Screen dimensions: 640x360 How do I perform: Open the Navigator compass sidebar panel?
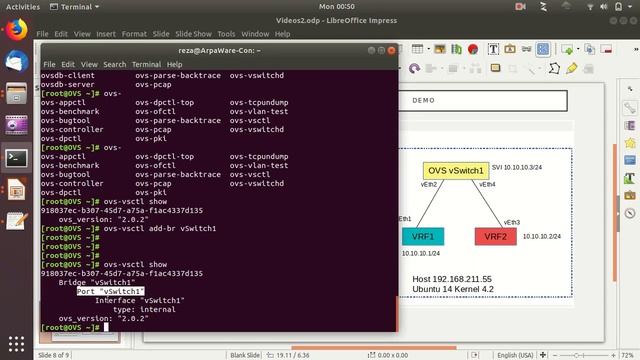coord(630,213)
